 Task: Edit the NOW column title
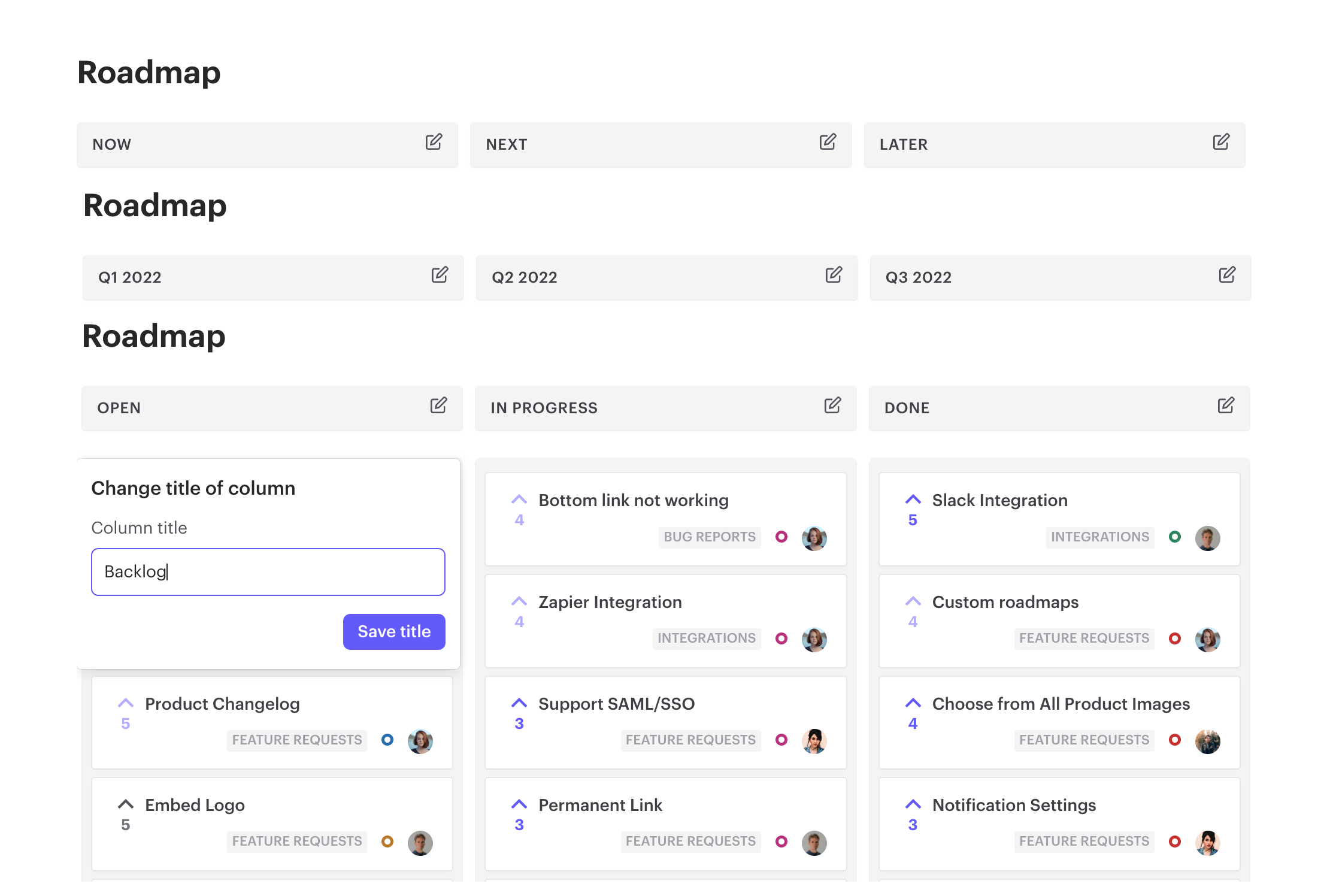(x=434, y=142)
